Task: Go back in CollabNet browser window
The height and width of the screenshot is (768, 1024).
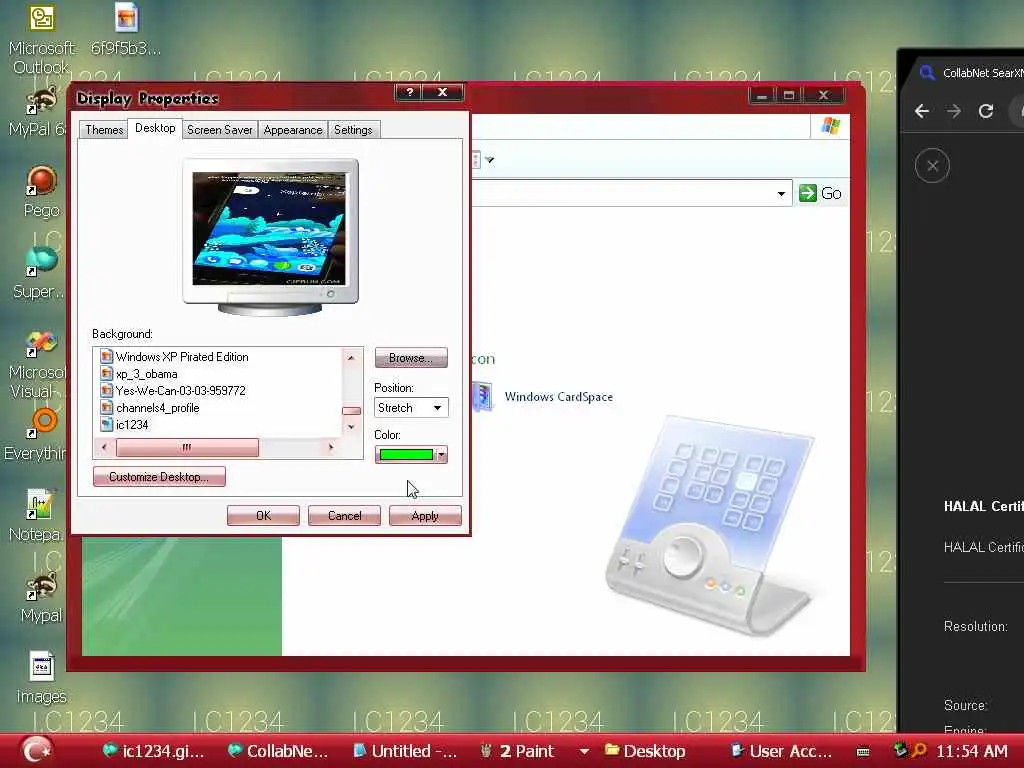Action: coord(921,112)
